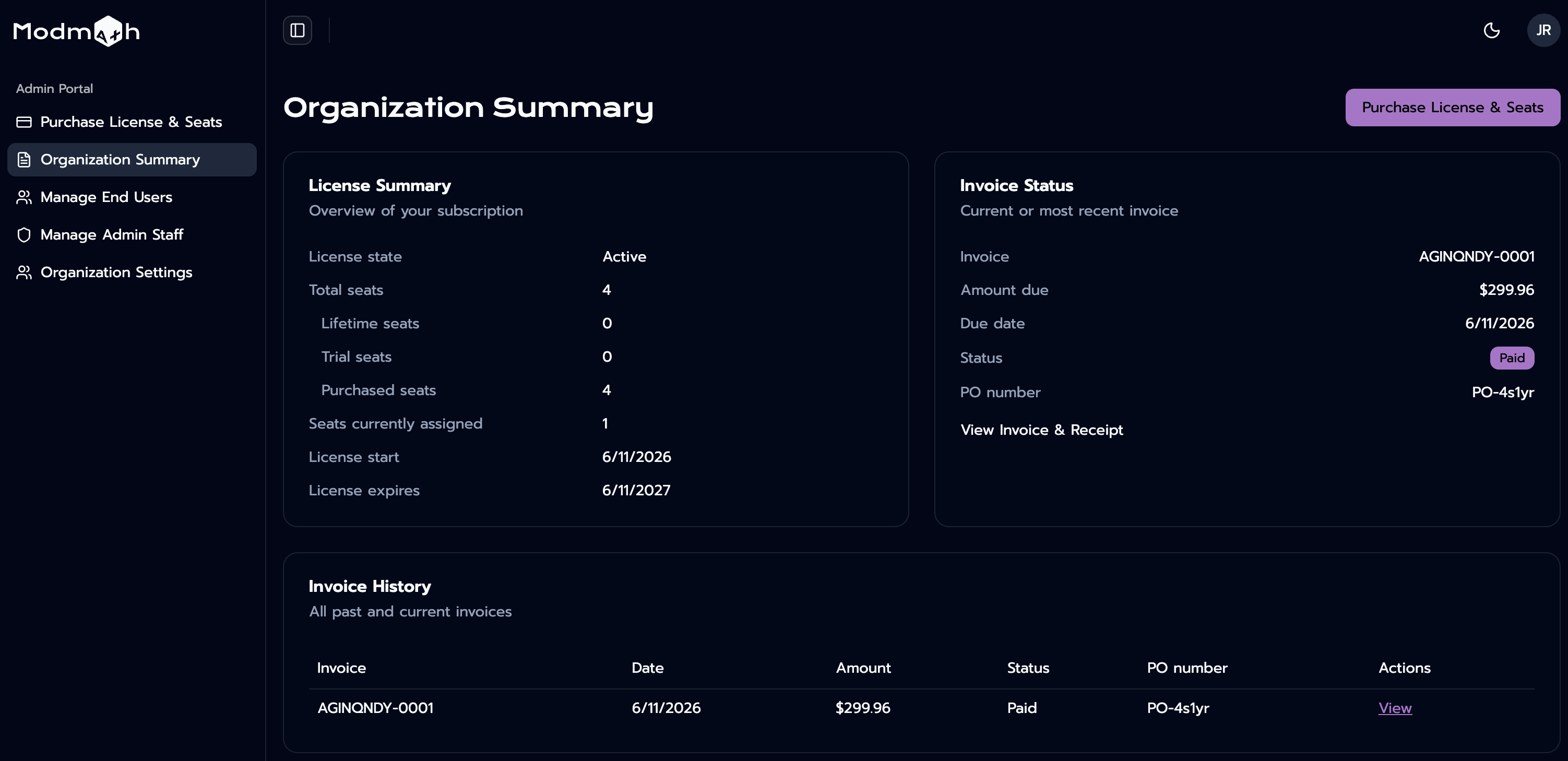Image resolution: width=1568 pixels, height=761 pixels.
Task: Click the credit card icon for Purchase License
Action: [x=23, y=122]
